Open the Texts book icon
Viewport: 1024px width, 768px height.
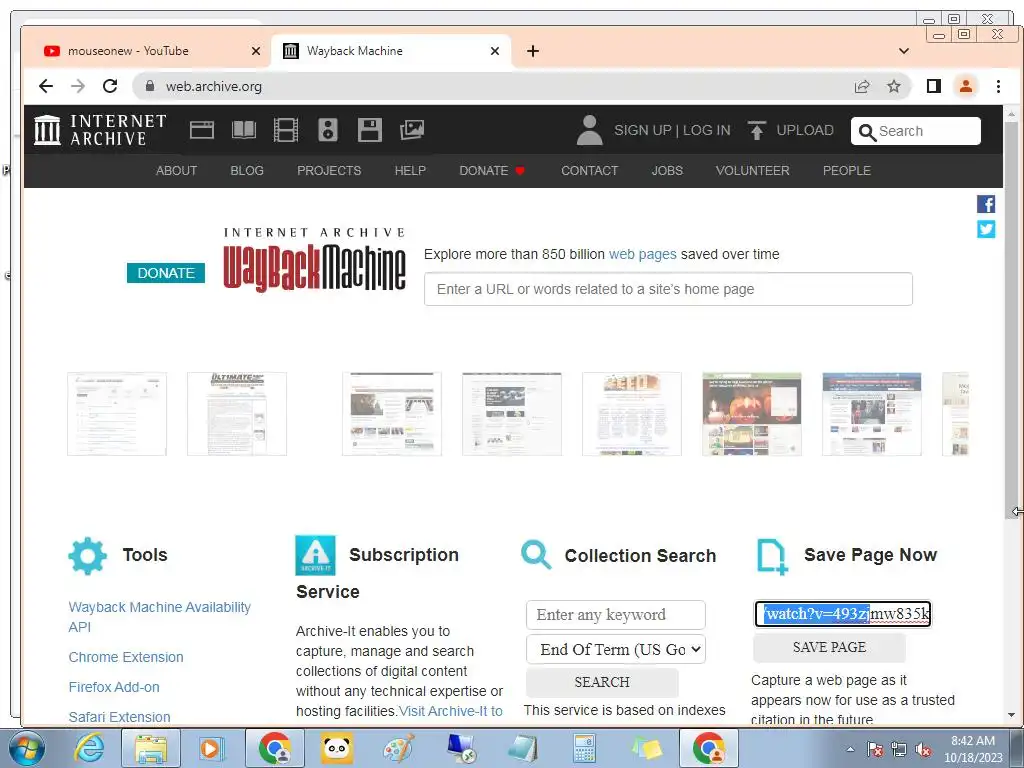pos(244,130)
